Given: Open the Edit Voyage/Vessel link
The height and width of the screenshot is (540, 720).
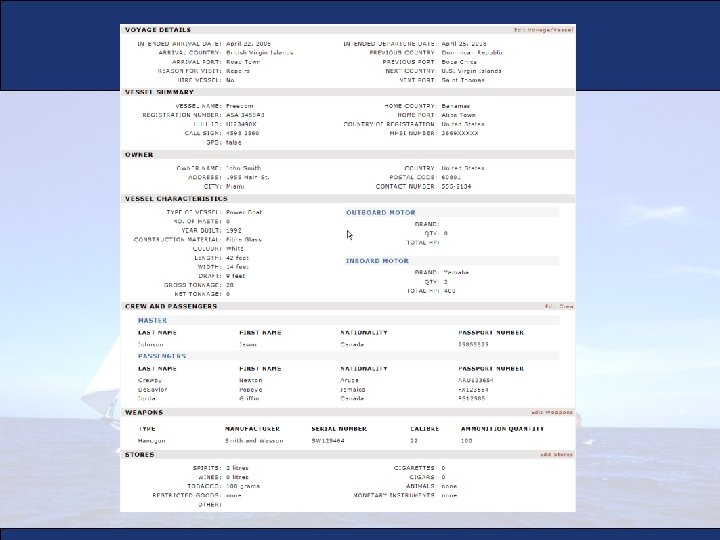Looking at the screenshot, I should [543, 30].
